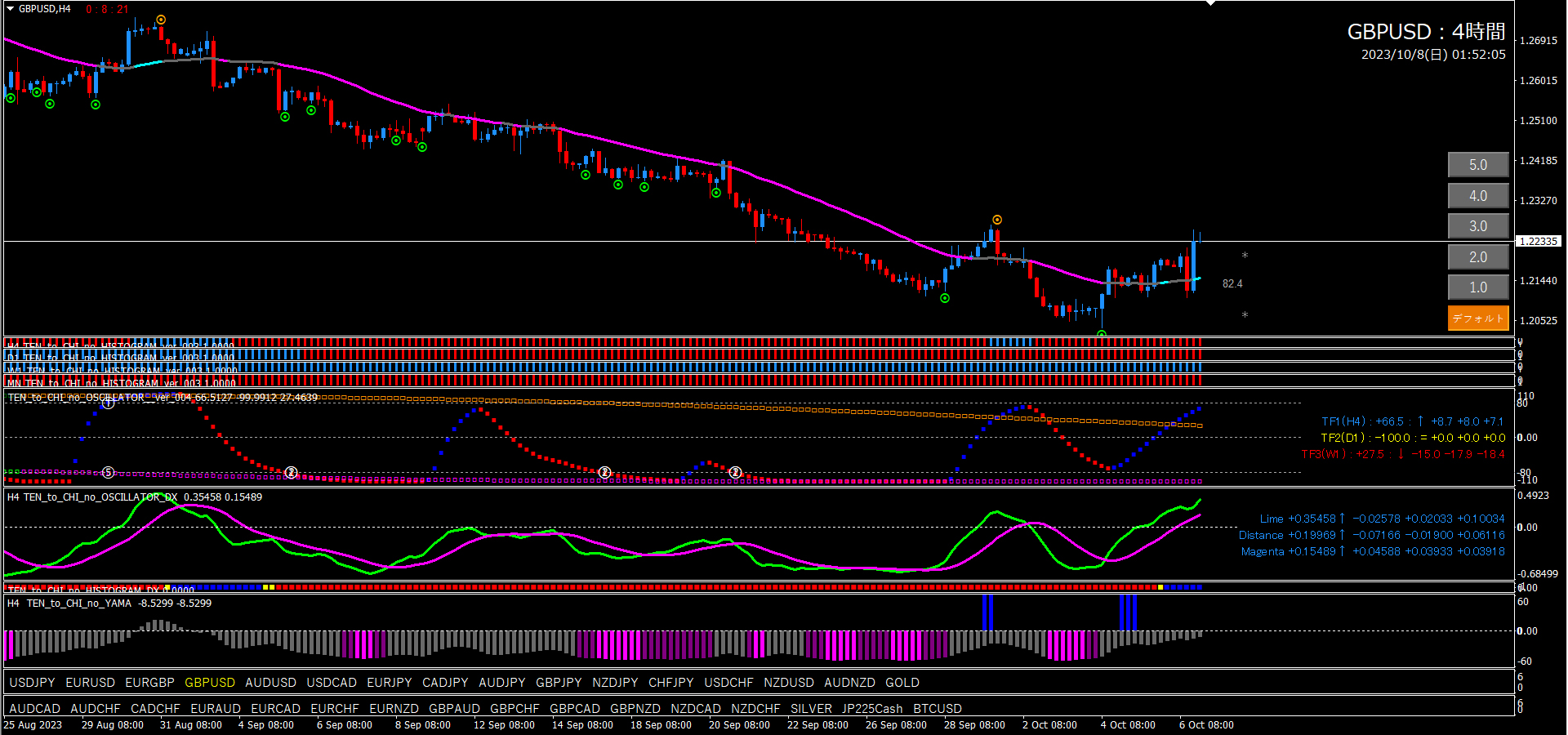Click the 'Magenta +0.15489' readout line

click(x=1373, y=551)
